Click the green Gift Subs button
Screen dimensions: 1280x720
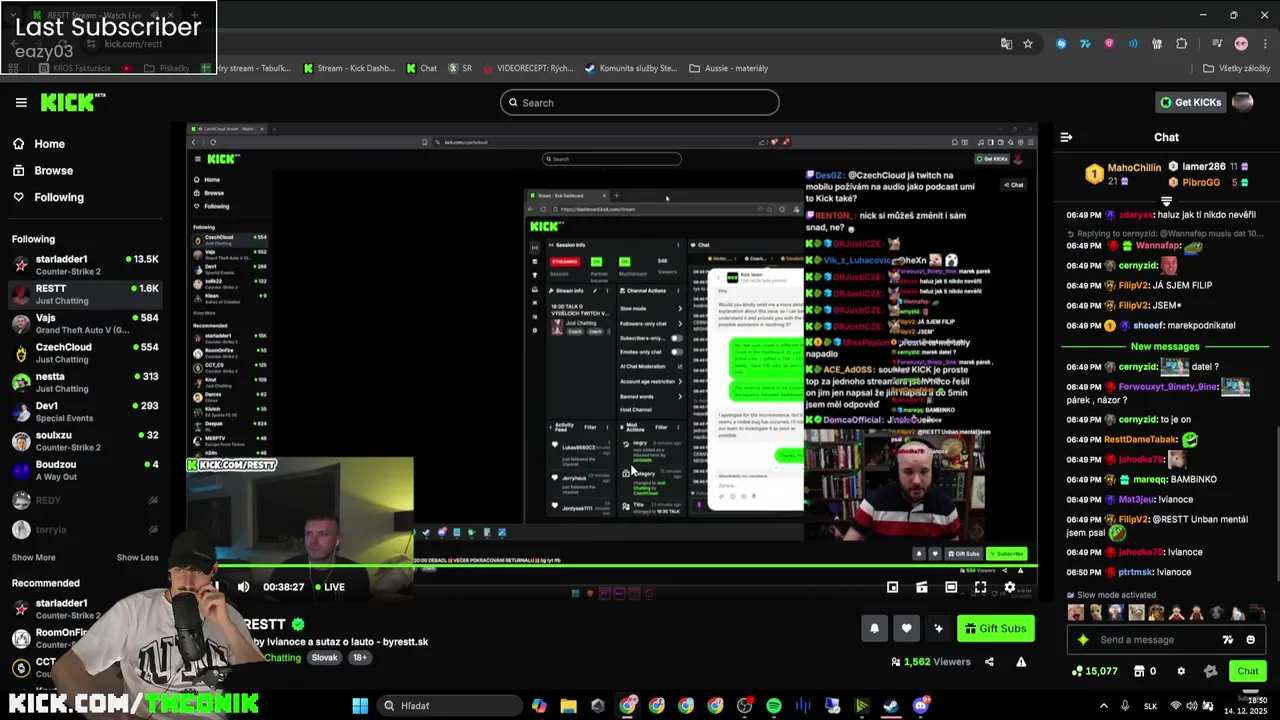[995, 628]
